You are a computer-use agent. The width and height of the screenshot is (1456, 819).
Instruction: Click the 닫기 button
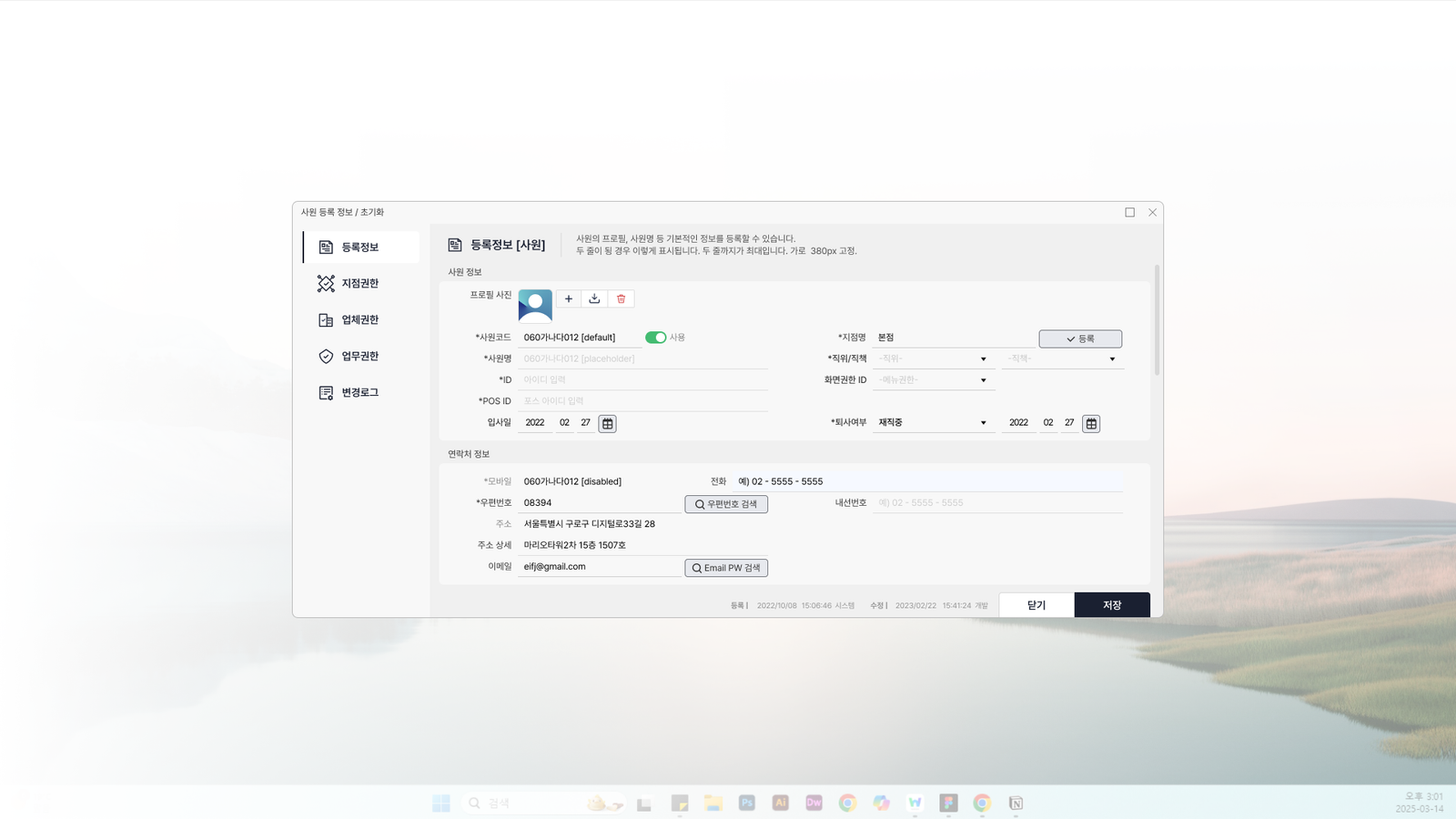pos(1036,605)
